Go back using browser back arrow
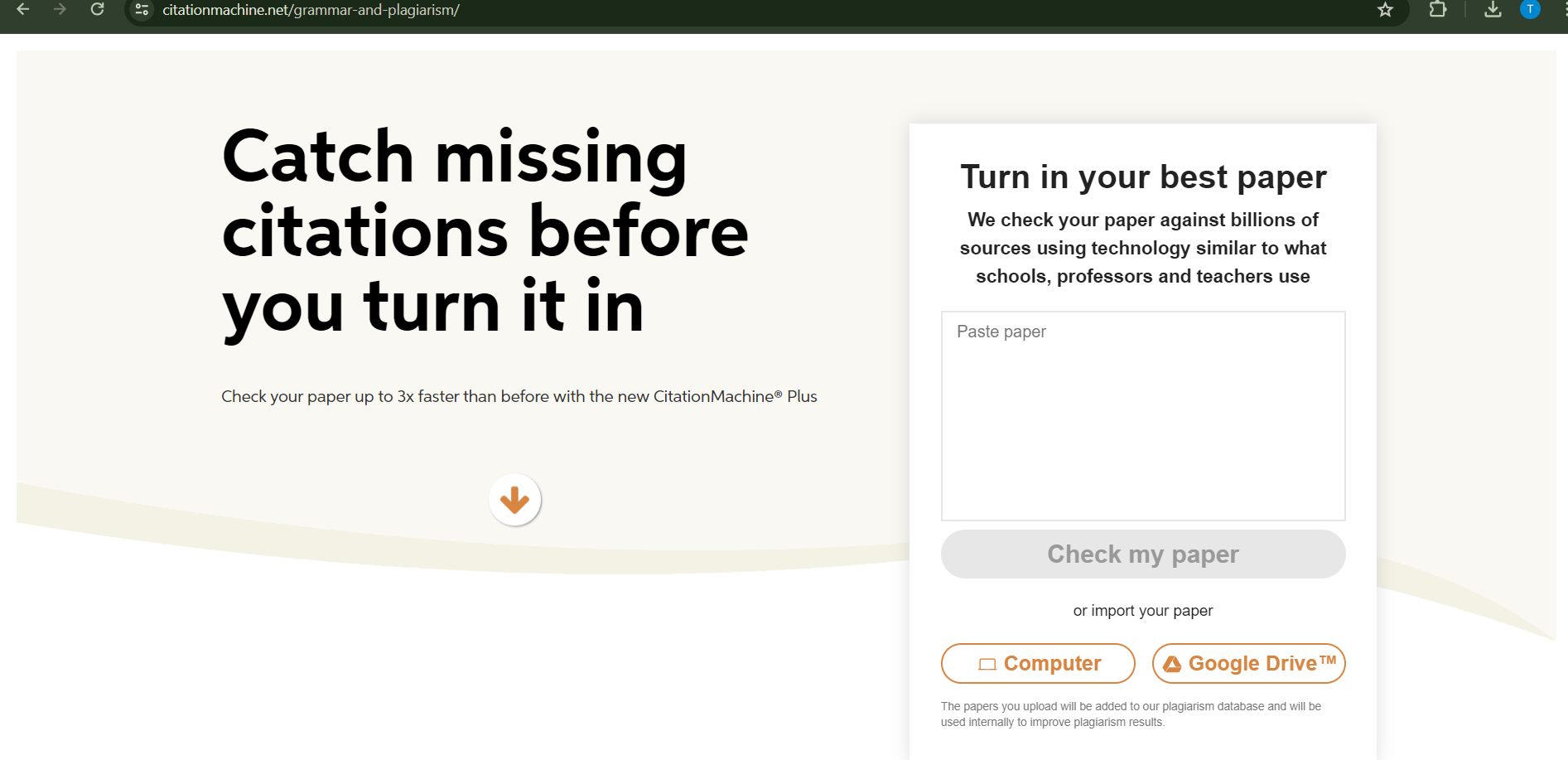 point(23,9)
